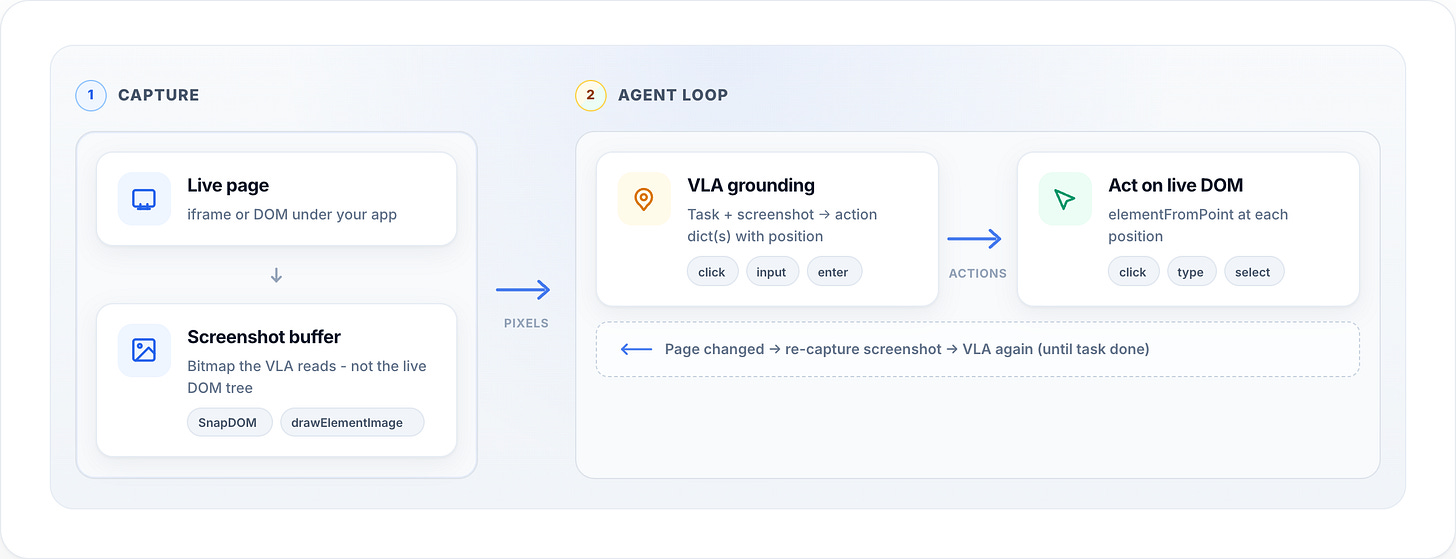Viewport: 1456px width, 559px height.
Task: Click the CAPTURE section heading
Action: click(158, 95)
